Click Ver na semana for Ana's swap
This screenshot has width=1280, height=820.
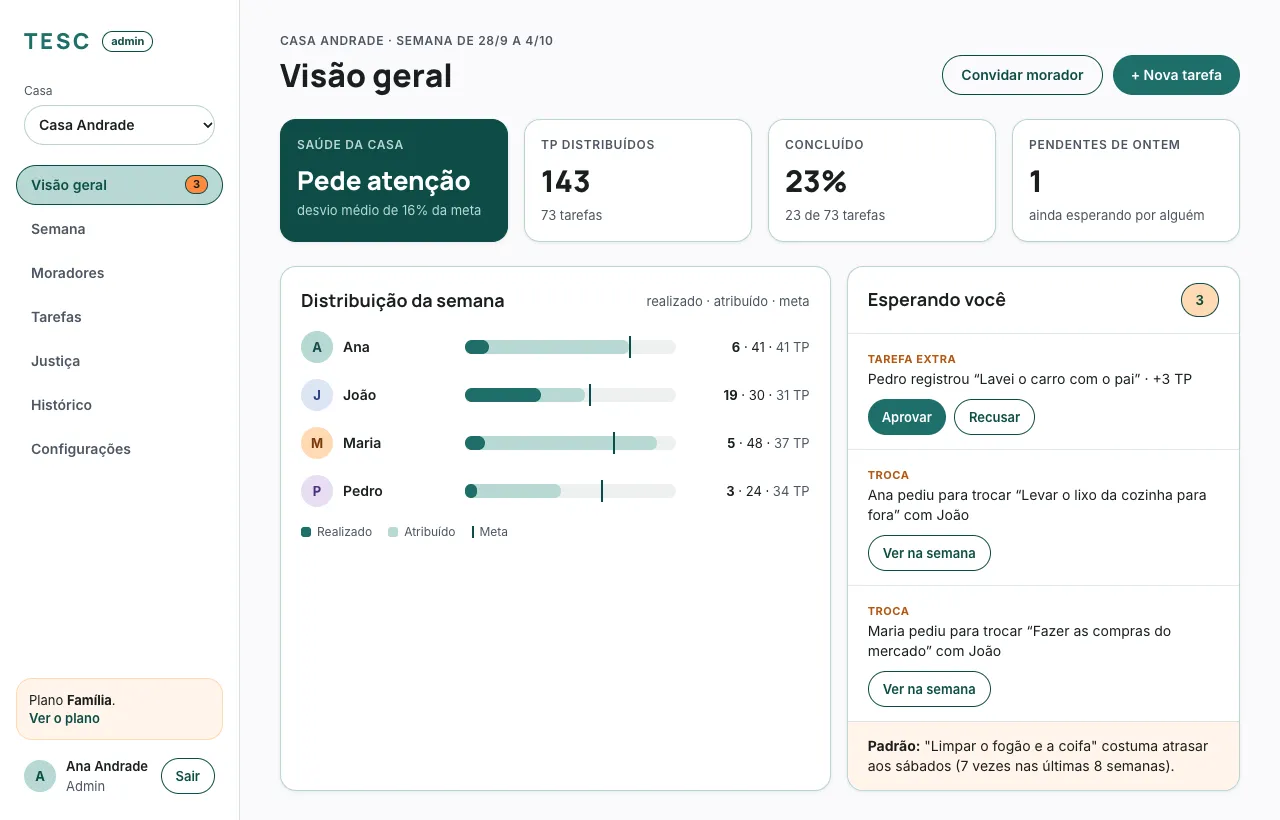pyautogui.click(x=929, y=553)
